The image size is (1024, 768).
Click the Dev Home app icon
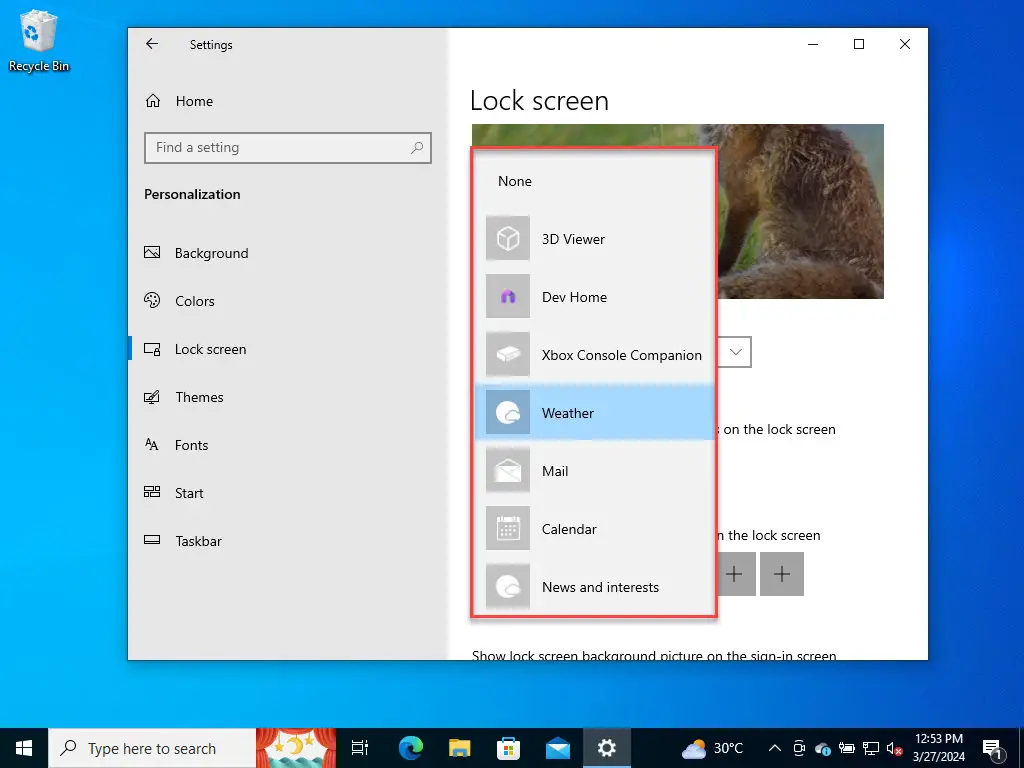pos(507,296)
